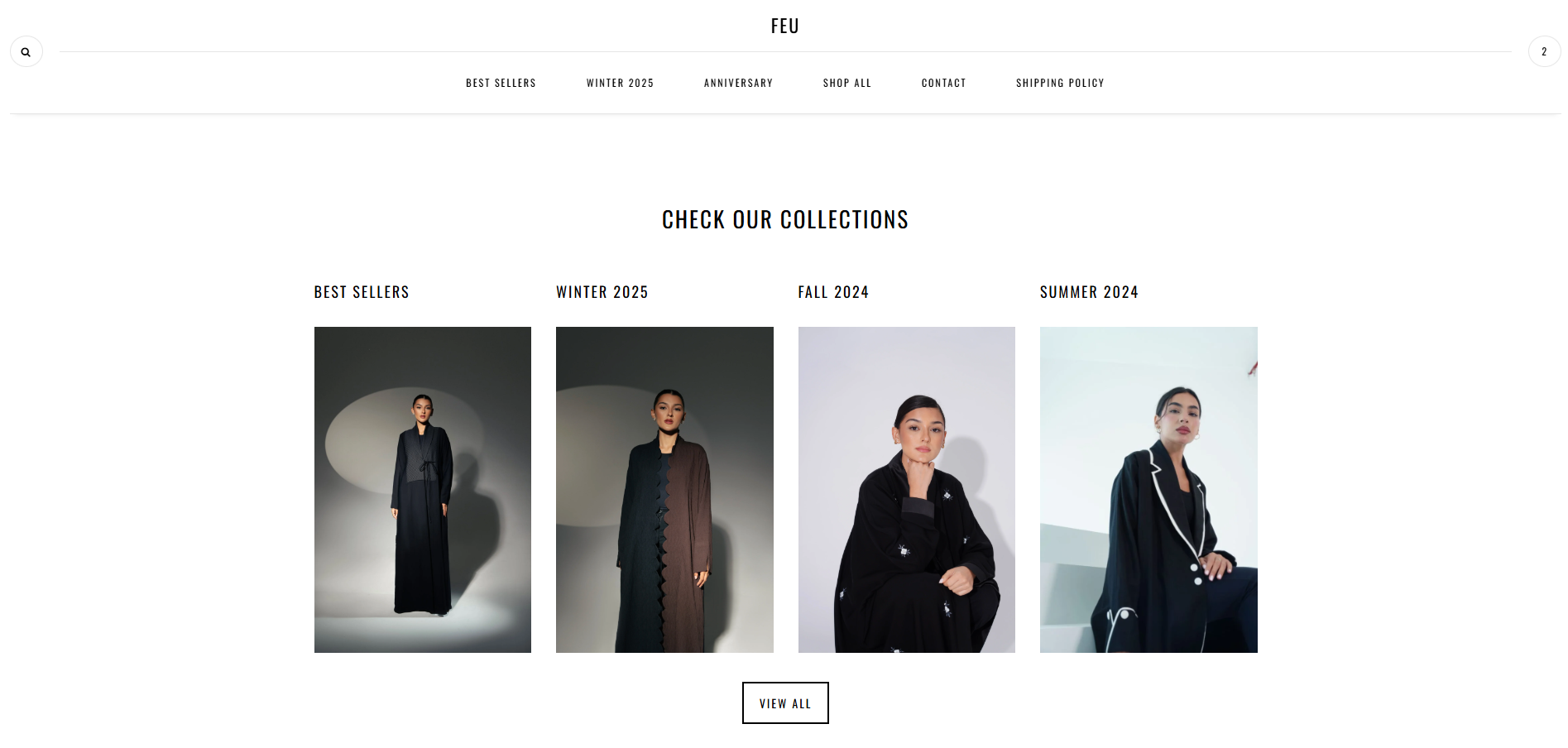This screenshot has width=1568, height=748.
Task: Open the Winter 2025 collection heading
Action: tap(602, 292)
